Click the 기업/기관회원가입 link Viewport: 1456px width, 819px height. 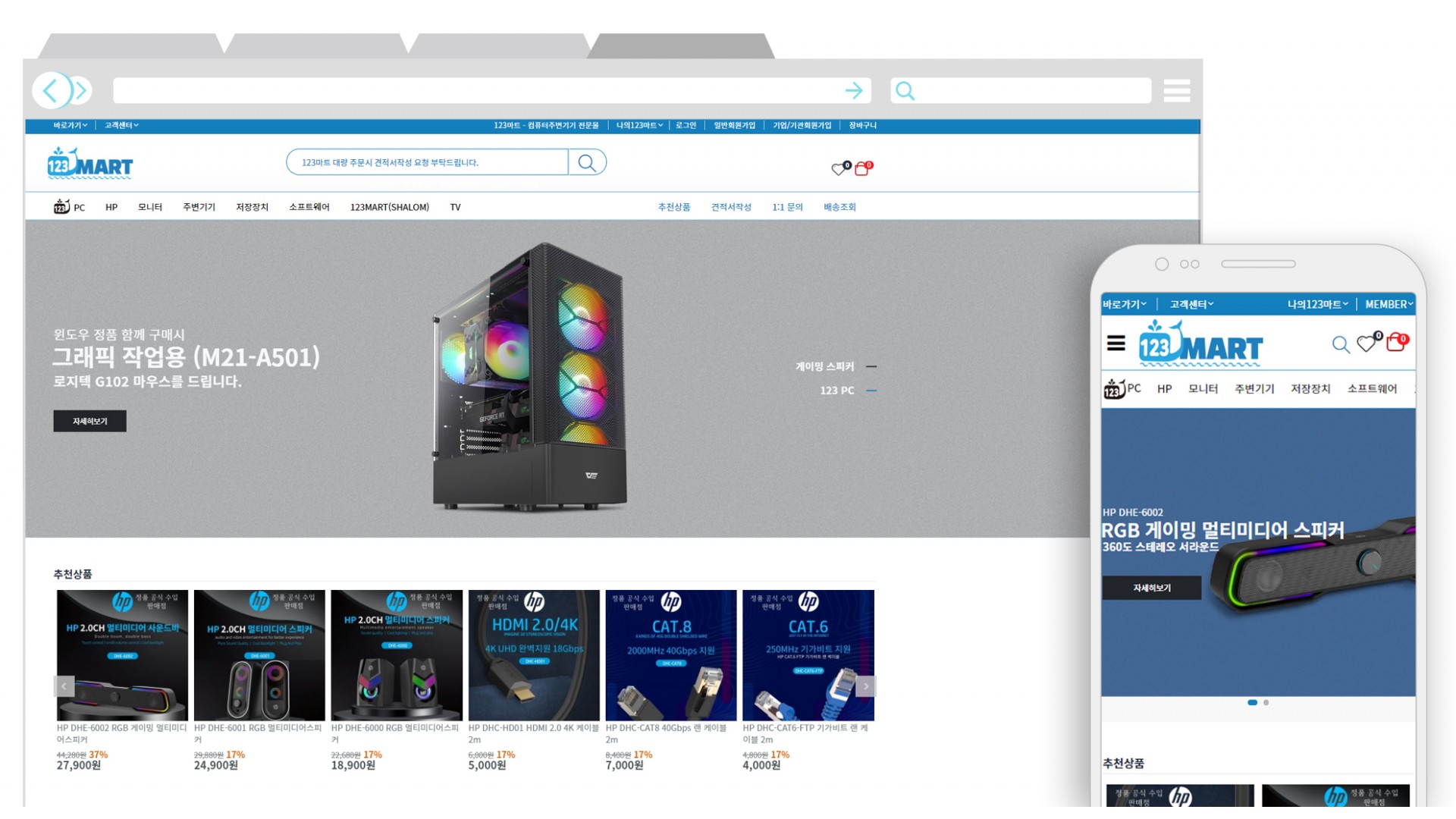pos(802,125)
